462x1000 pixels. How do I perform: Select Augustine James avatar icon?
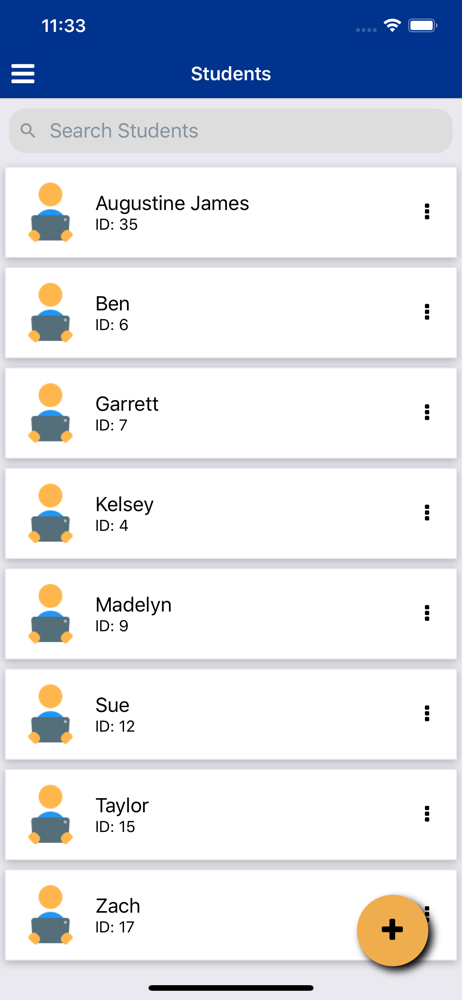[50, 212]
